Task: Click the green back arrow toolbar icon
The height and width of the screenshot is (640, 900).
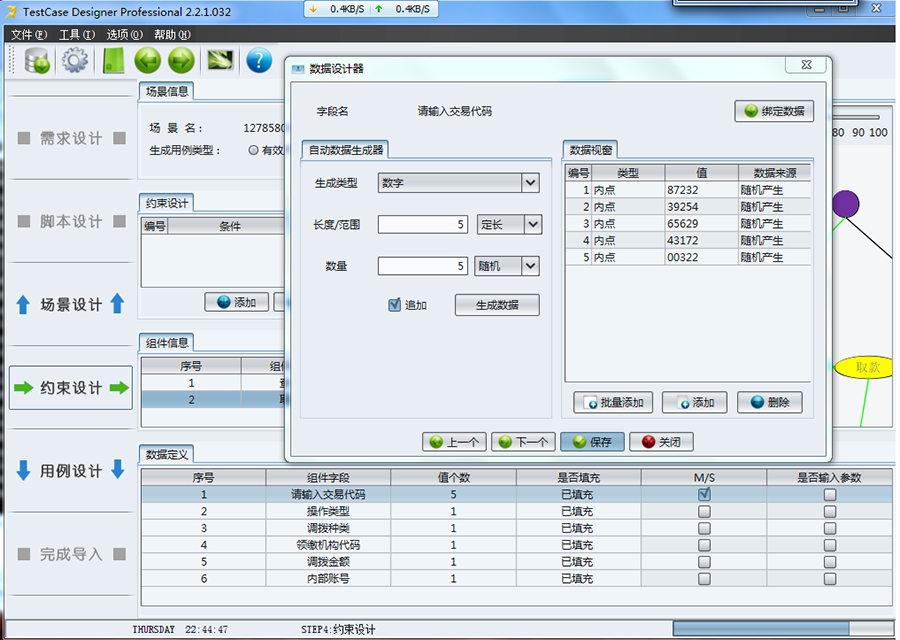Action: click(146, 60)
